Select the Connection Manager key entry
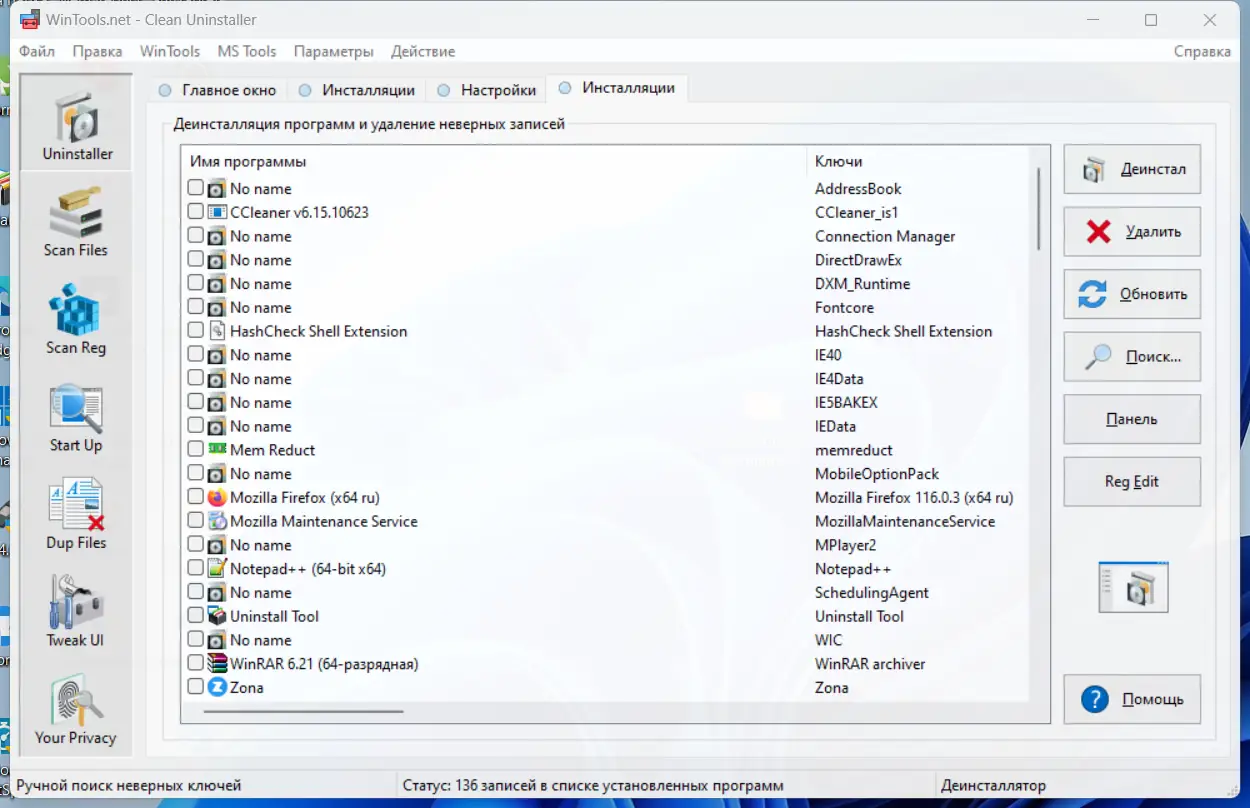 coord(885,237)
